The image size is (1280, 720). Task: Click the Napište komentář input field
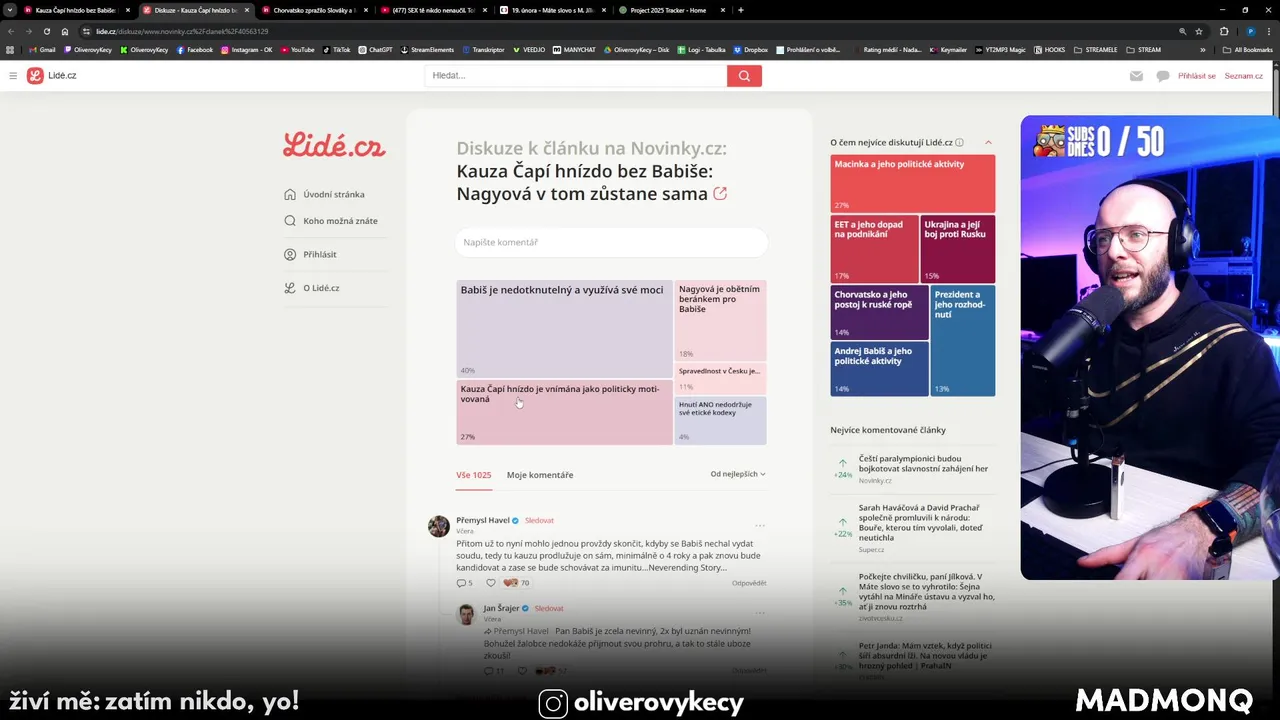click(611, 242)
